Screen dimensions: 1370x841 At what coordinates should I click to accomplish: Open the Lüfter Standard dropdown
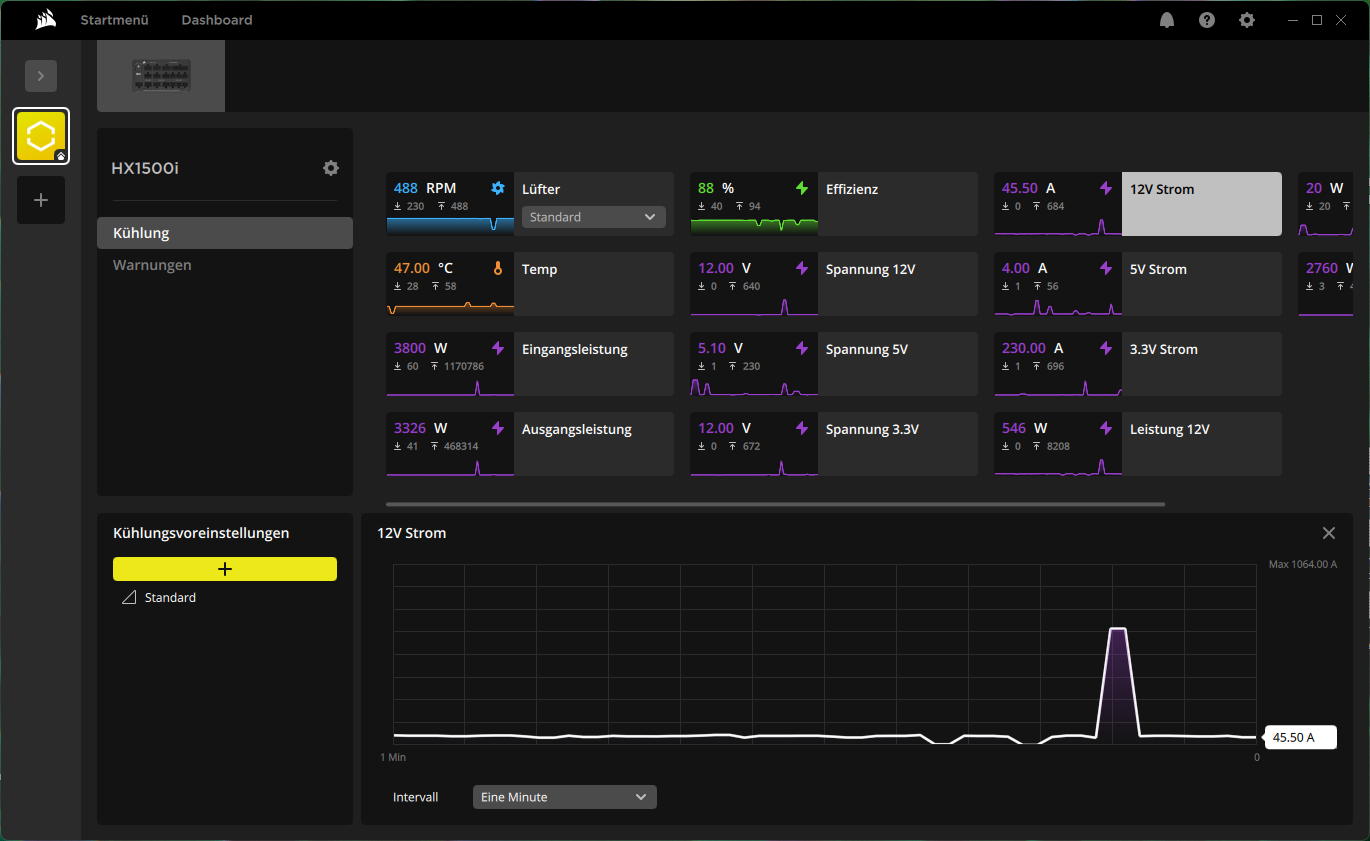click(x=594, y=217)
